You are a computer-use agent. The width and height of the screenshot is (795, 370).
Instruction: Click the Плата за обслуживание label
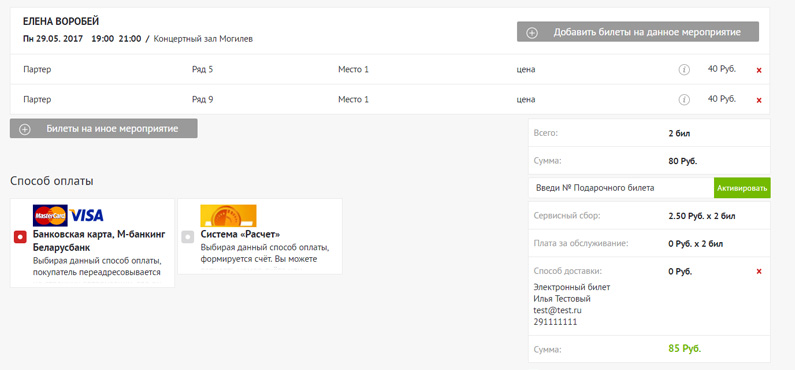coord(581,244)
